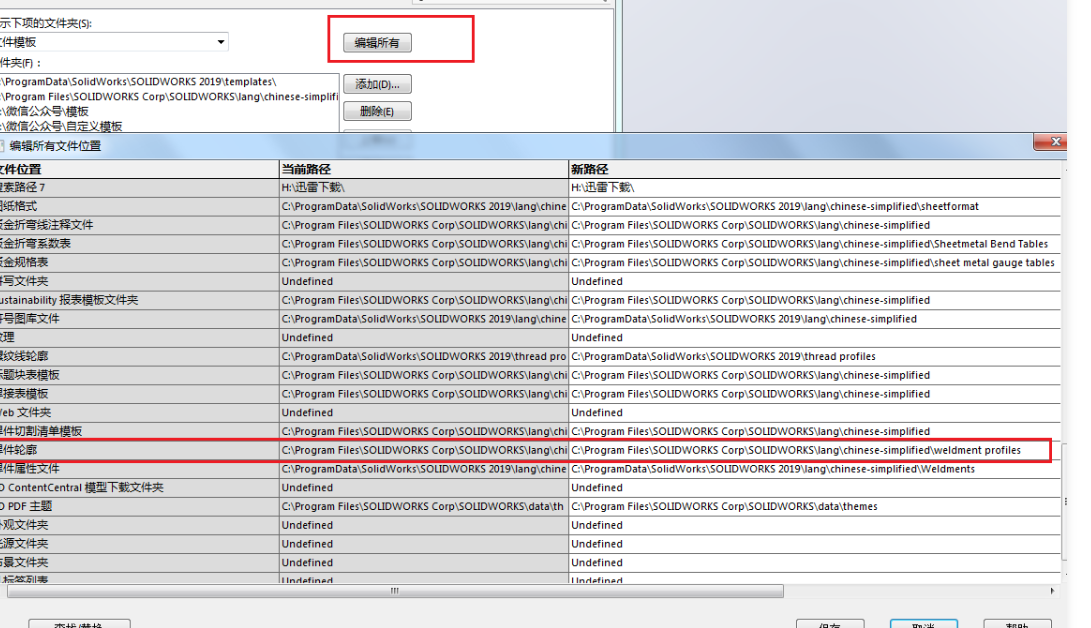The height and width of the screenshot is (628, 1091).
Task: Click the Undefined new path in 写文件夹 row
Action: pyautogui.click(x=814, y=282)
